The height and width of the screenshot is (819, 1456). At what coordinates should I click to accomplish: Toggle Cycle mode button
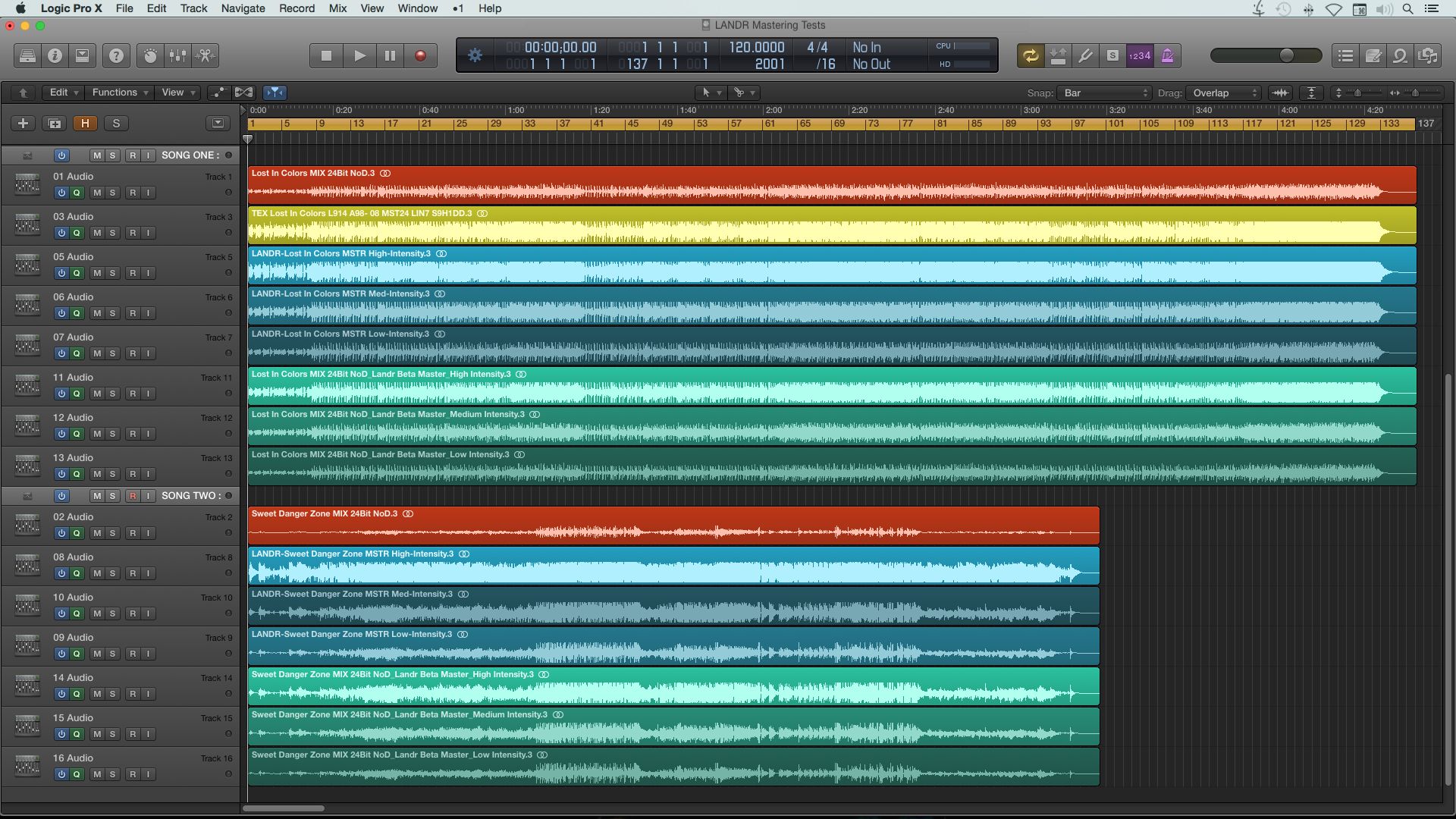[1030, 55]
